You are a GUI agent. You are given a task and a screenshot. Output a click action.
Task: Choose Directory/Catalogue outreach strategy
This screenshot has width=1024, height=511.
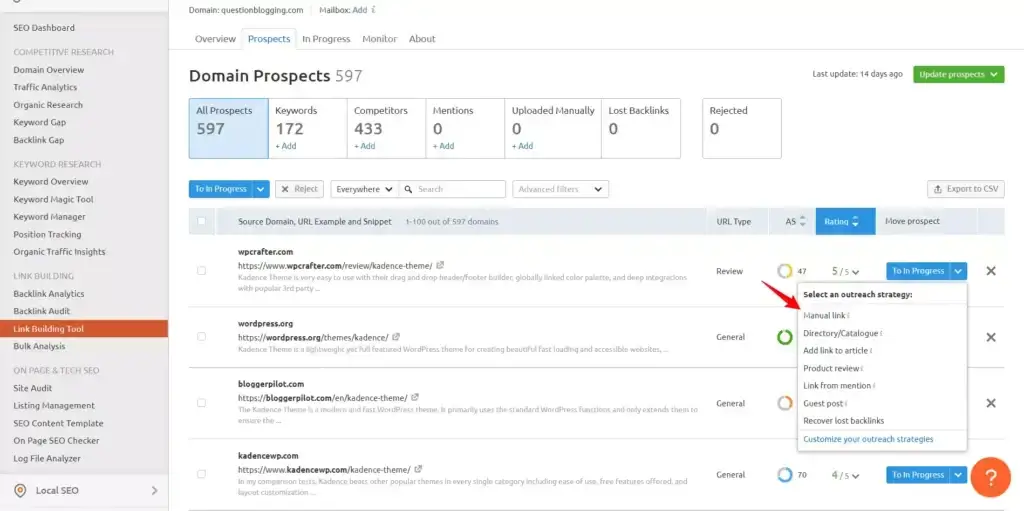[840, 333]
